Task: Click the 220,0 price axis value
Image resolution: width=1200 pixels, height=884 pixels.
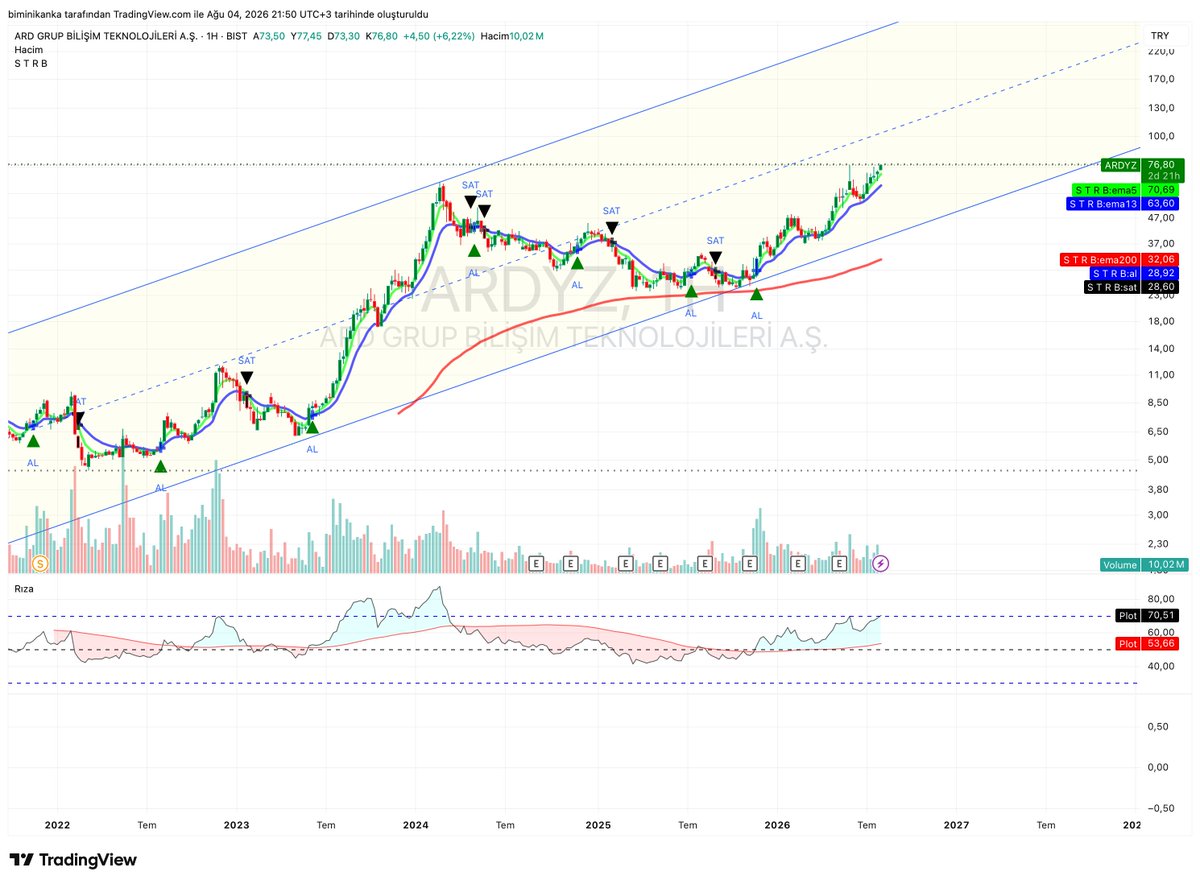Action: pos(1160,52)
